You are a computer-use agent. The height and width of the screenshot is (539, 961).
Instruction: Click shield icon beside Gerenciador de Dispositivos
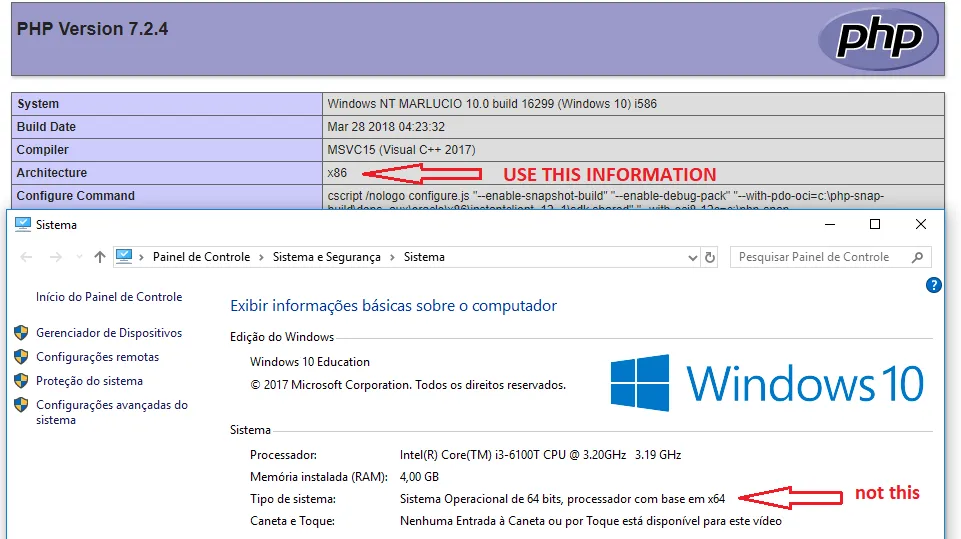click(x=21, y=333)
